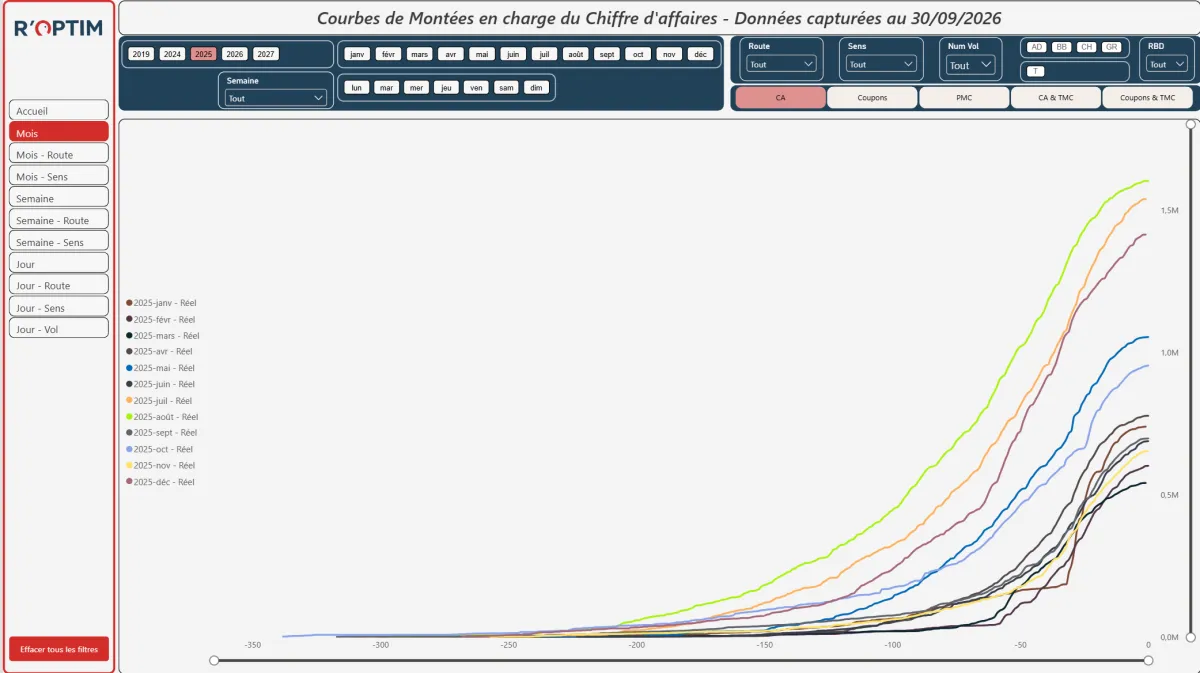Image resolution: width=1200 pixels, height=673 pixels.
Task: Open the Num Vol dropdown
Action: [971, 65]
